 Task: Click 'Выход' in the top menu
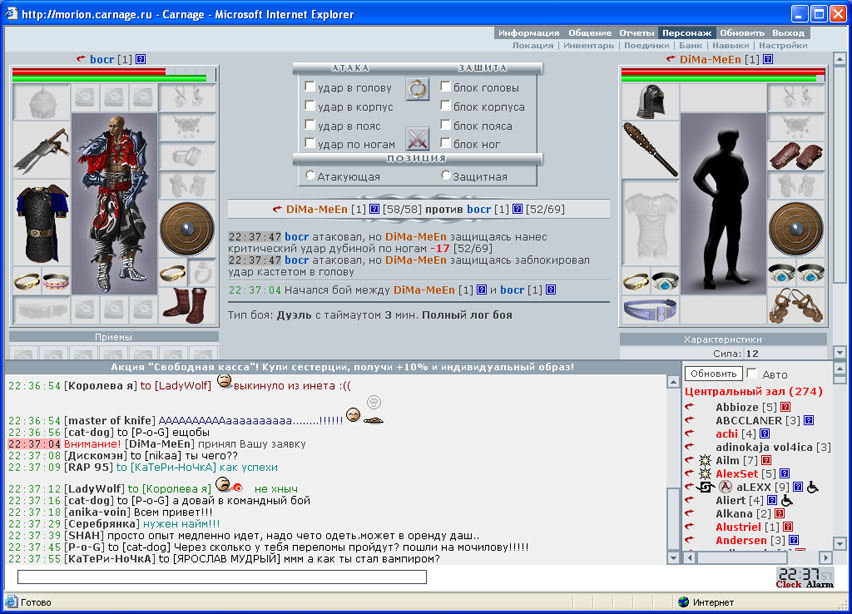tap(788, 33)
